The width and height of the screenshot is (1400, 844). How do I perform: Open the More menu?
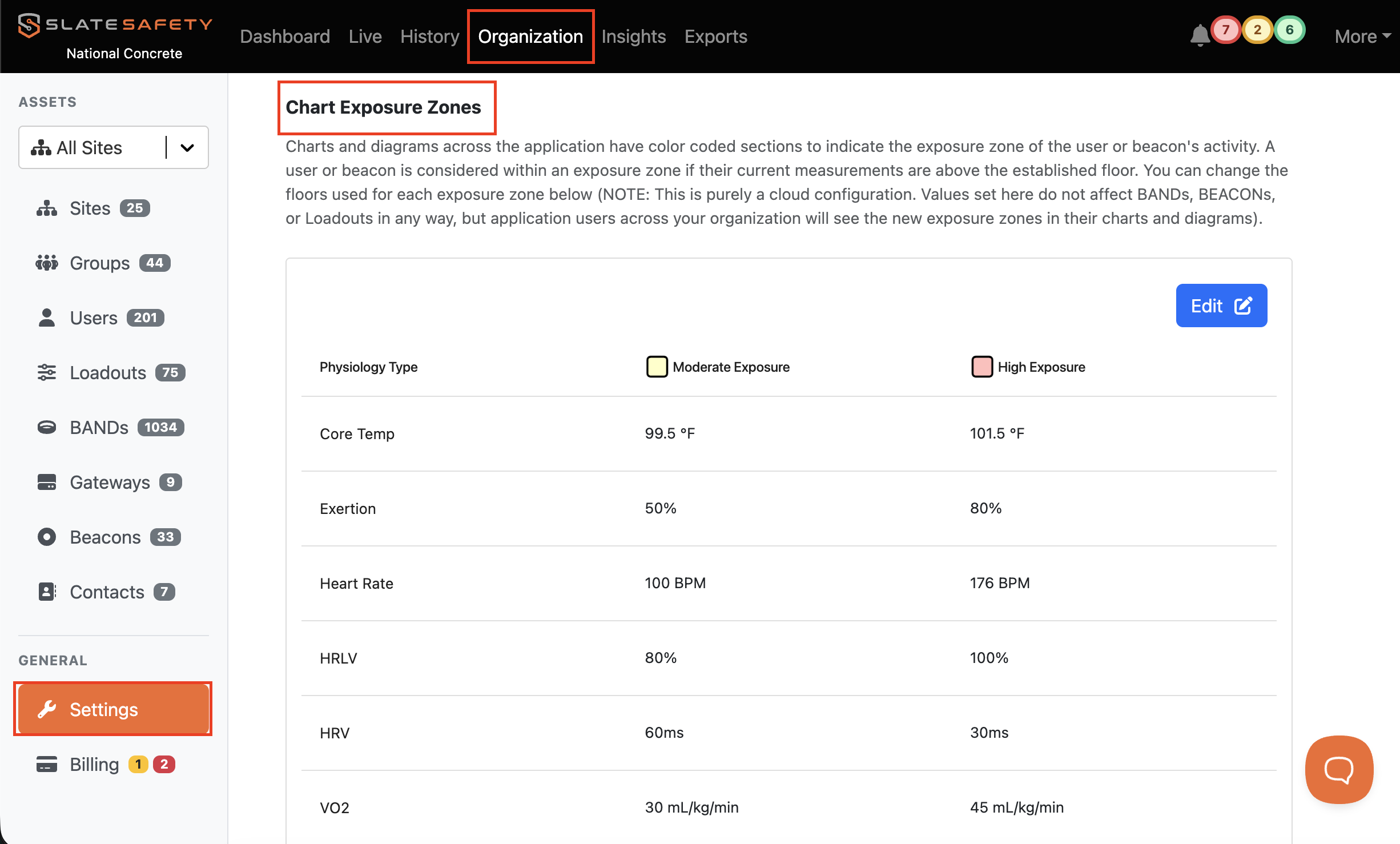click(1362, 37)
